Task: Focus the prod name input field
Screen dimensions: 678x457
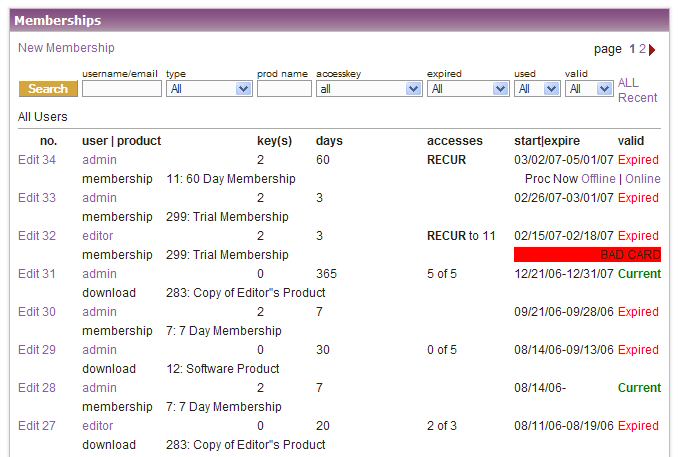Action: tap(284, 89)
